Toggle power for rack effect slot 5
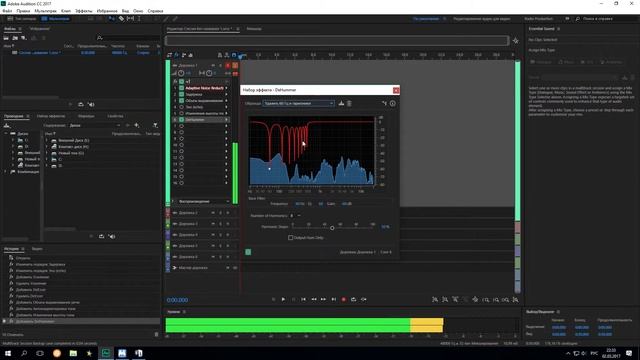The height and width of the screenshot is (360, 640). (x=182, y=113)
